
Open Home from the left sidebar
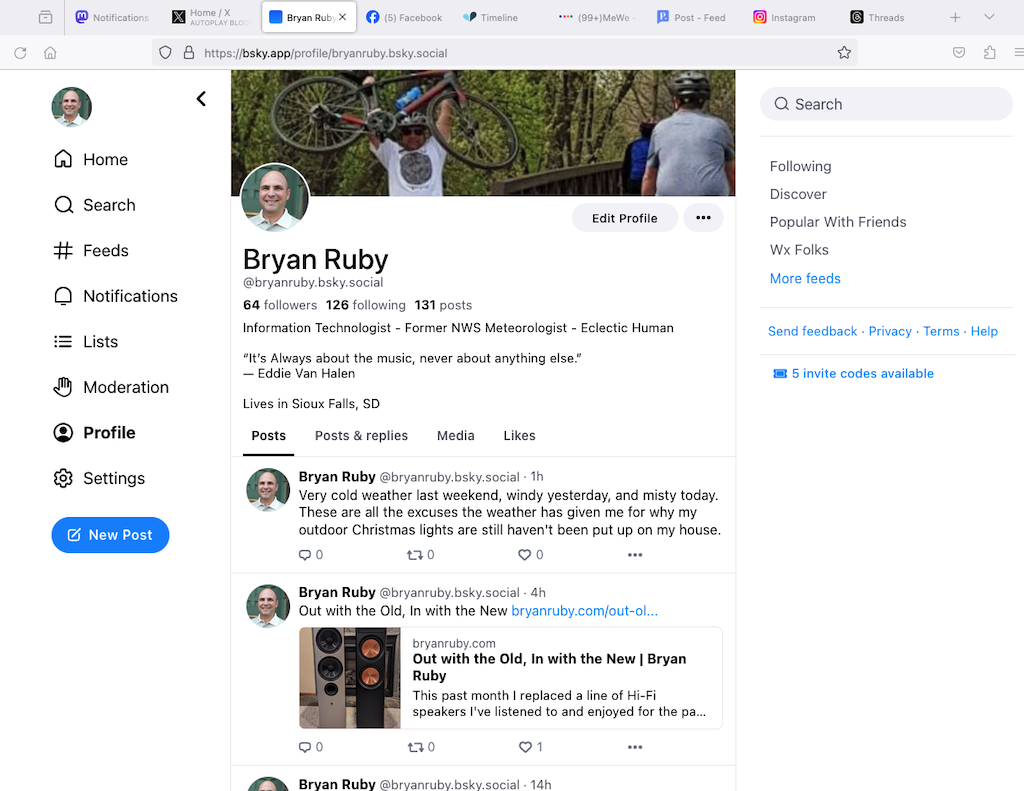point(91,160)
